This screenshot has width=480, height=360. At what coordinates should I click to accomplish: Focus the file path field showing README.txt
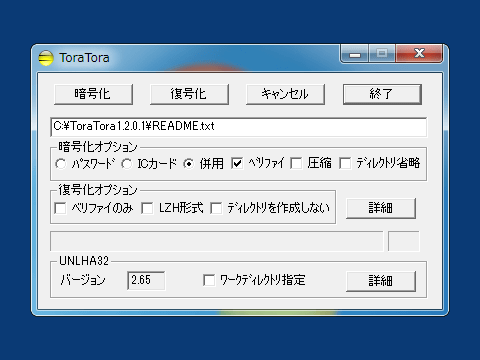pyautogui.click(x=238, y=127)
